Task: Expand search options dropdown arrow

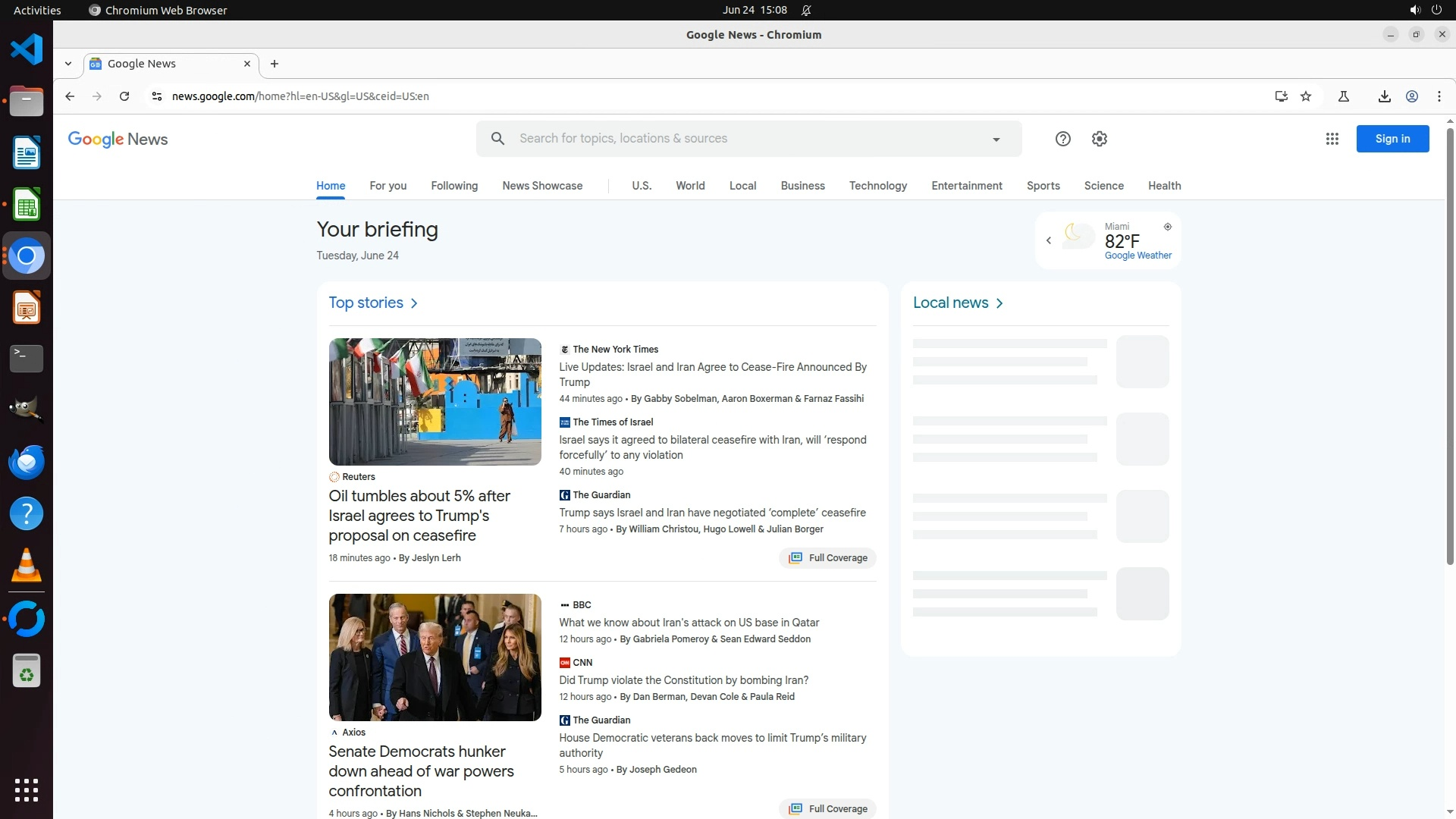Action: (996, 140)
